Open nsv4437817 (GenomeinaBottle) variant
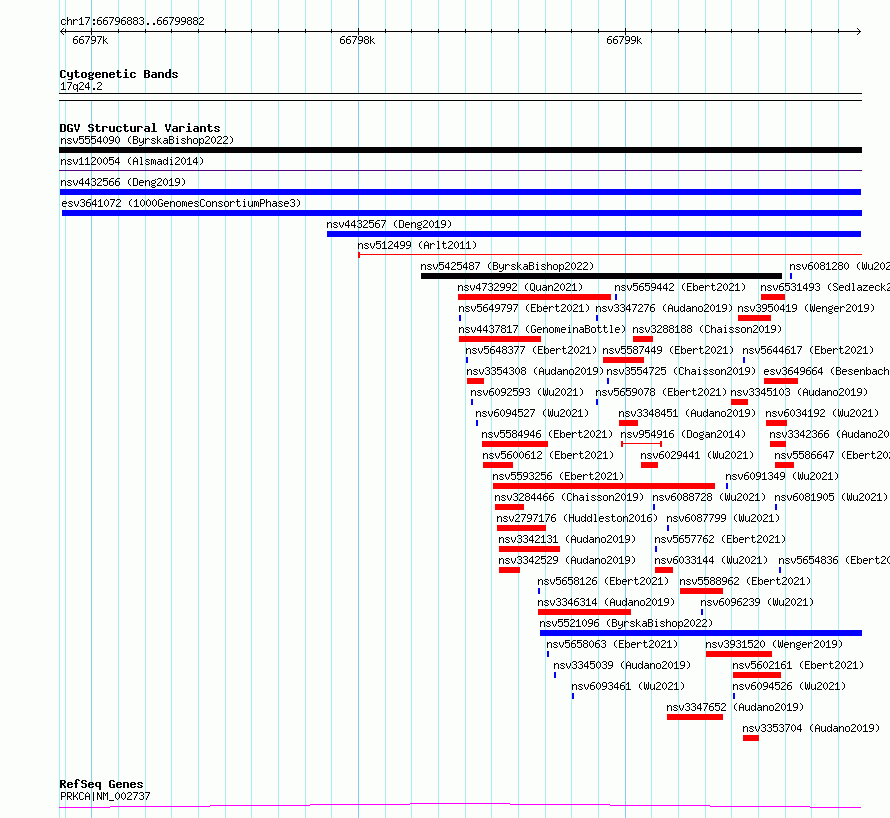This screenshot has height=818, width=890. click(x=542, y=329)
